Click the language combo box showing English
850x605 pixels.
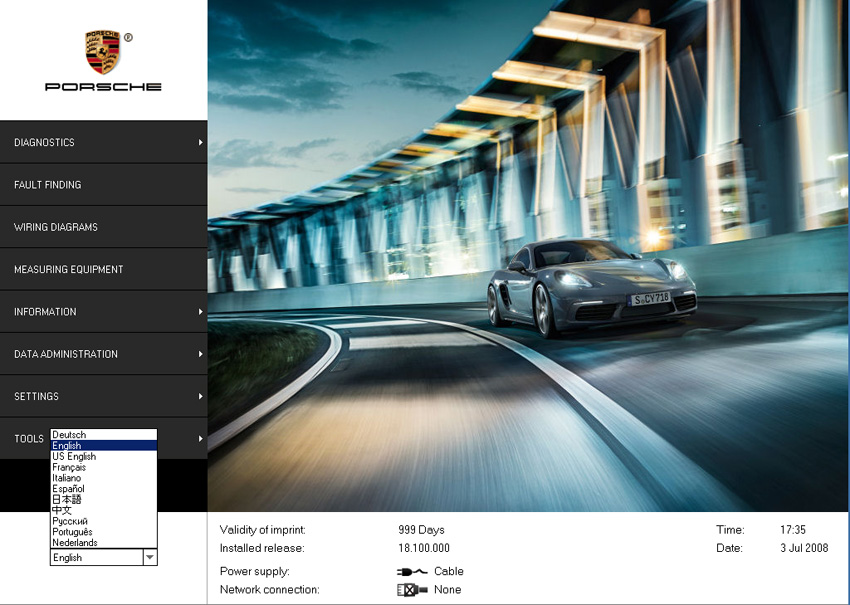click(x=104, y=557)
